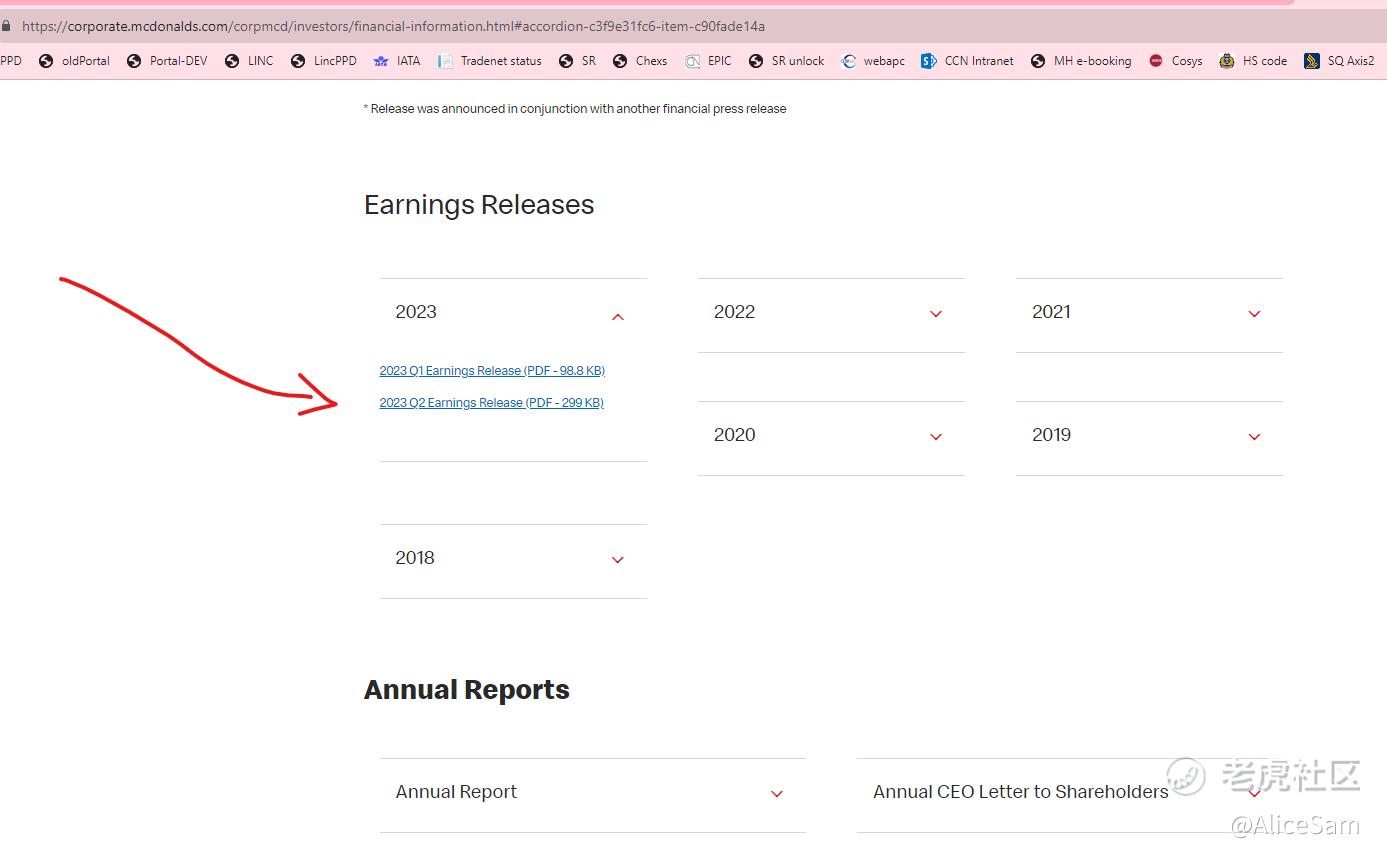Screen dimensions: 1387x856
Task: Collapse the 2023 earnings accordion
Action: tap(513, 313)
